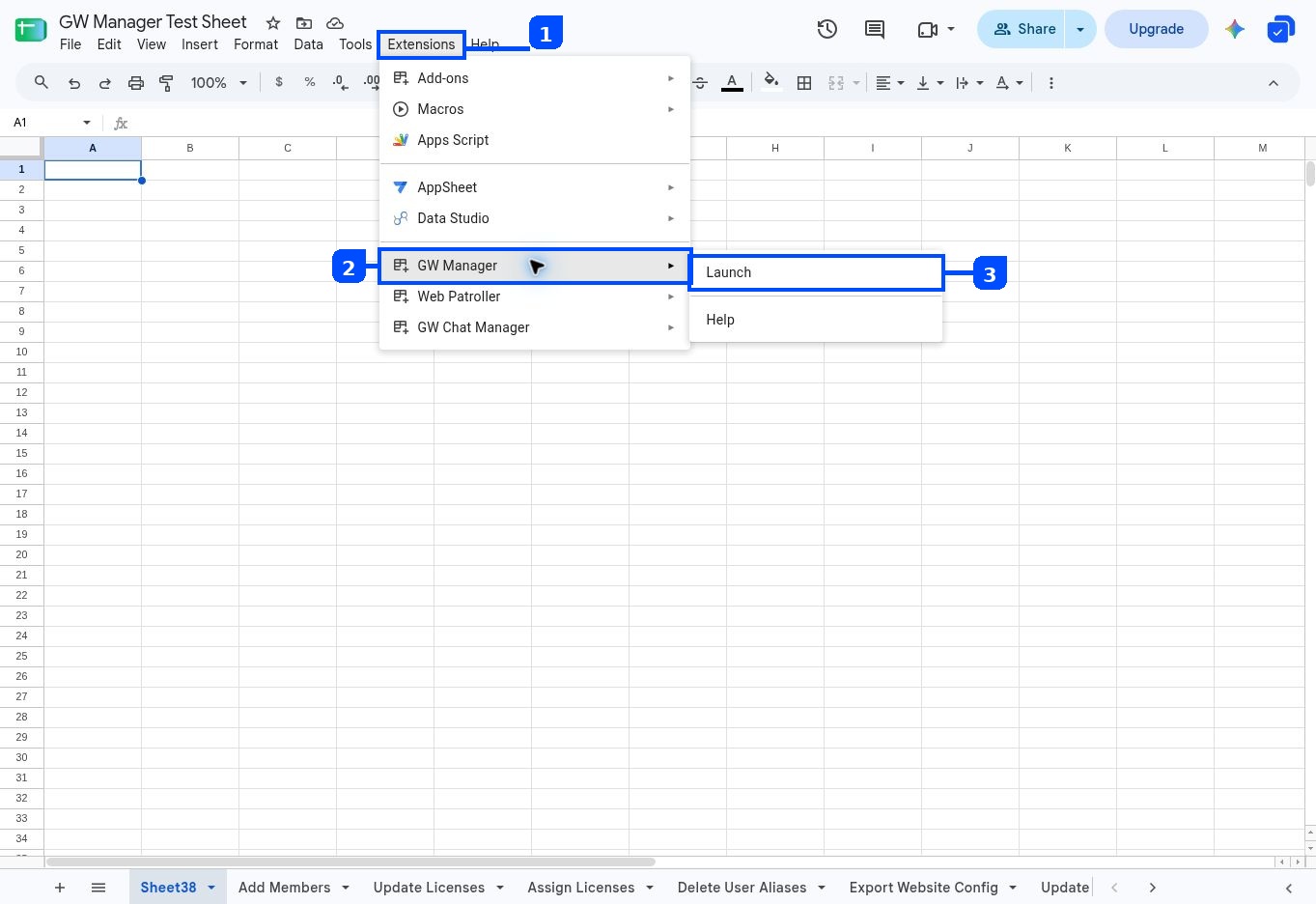Viewport: 1316px width, 904px height.
Task: Format as percent
Action: 310,83
